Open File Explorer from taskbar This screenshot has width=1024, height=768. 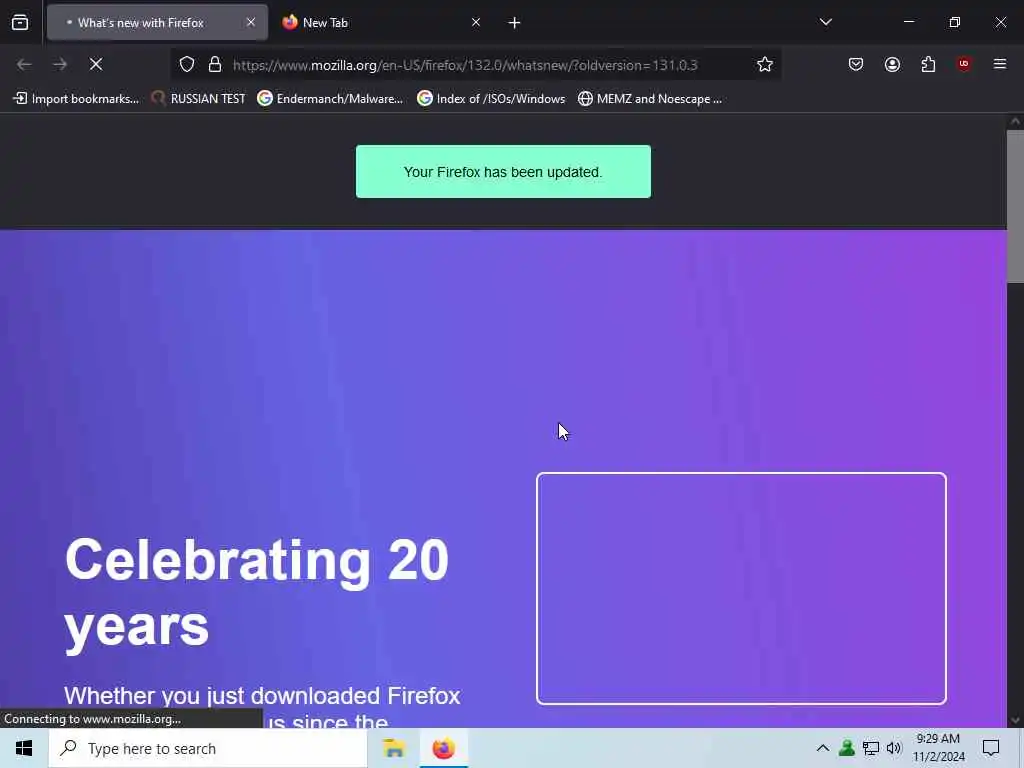coord(394,748)
